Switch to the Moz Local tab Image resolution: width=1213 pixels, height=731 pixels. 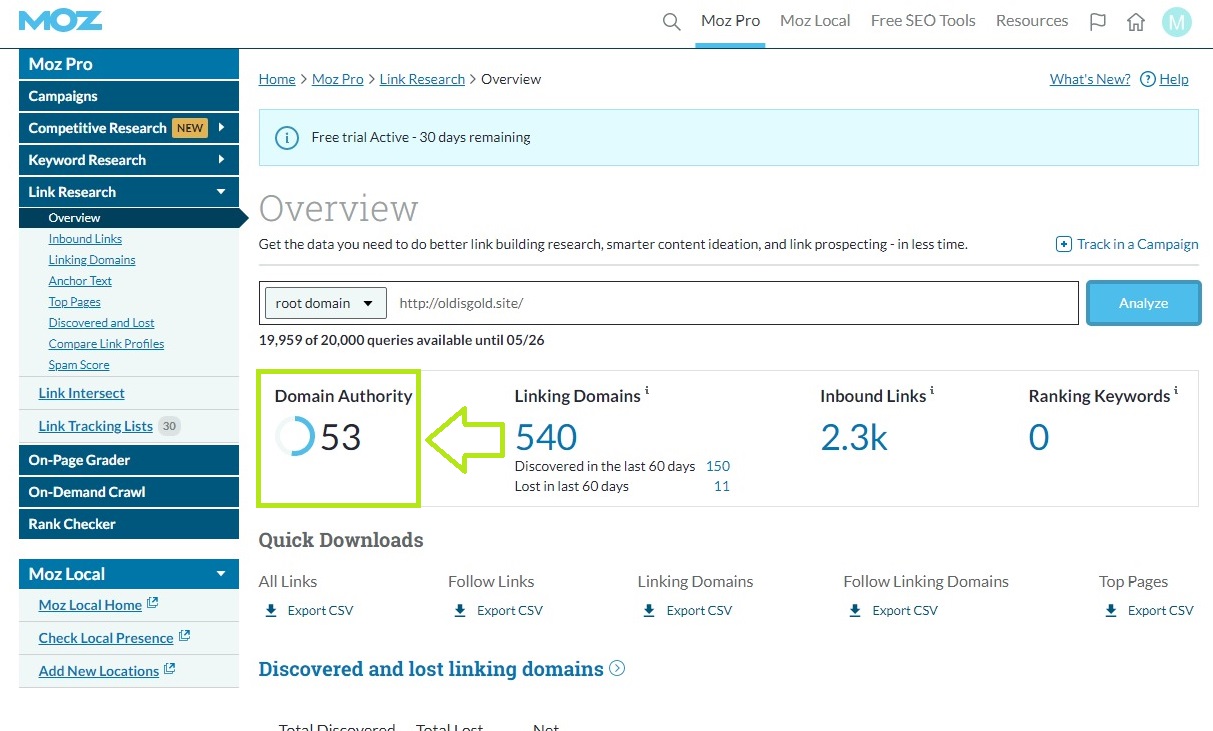815,21
